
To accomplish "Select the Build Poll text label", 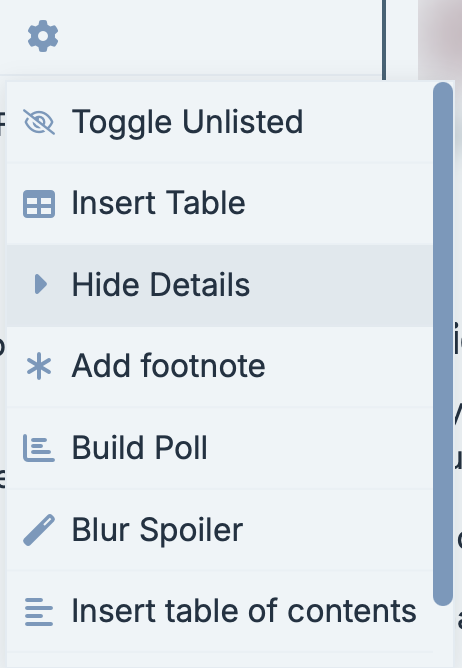I will point(140,448).
